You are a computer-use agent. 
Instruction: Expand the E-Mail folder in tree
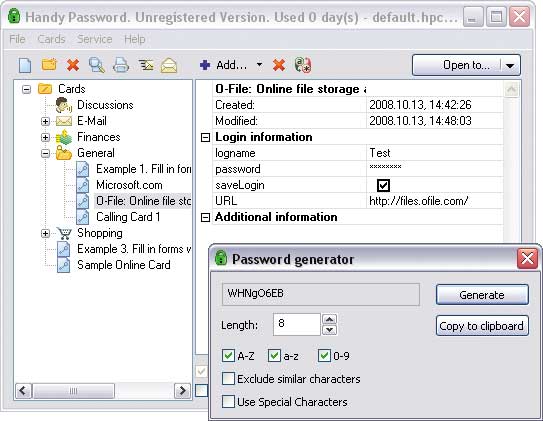pyautogui.click(x=45, y=121)
